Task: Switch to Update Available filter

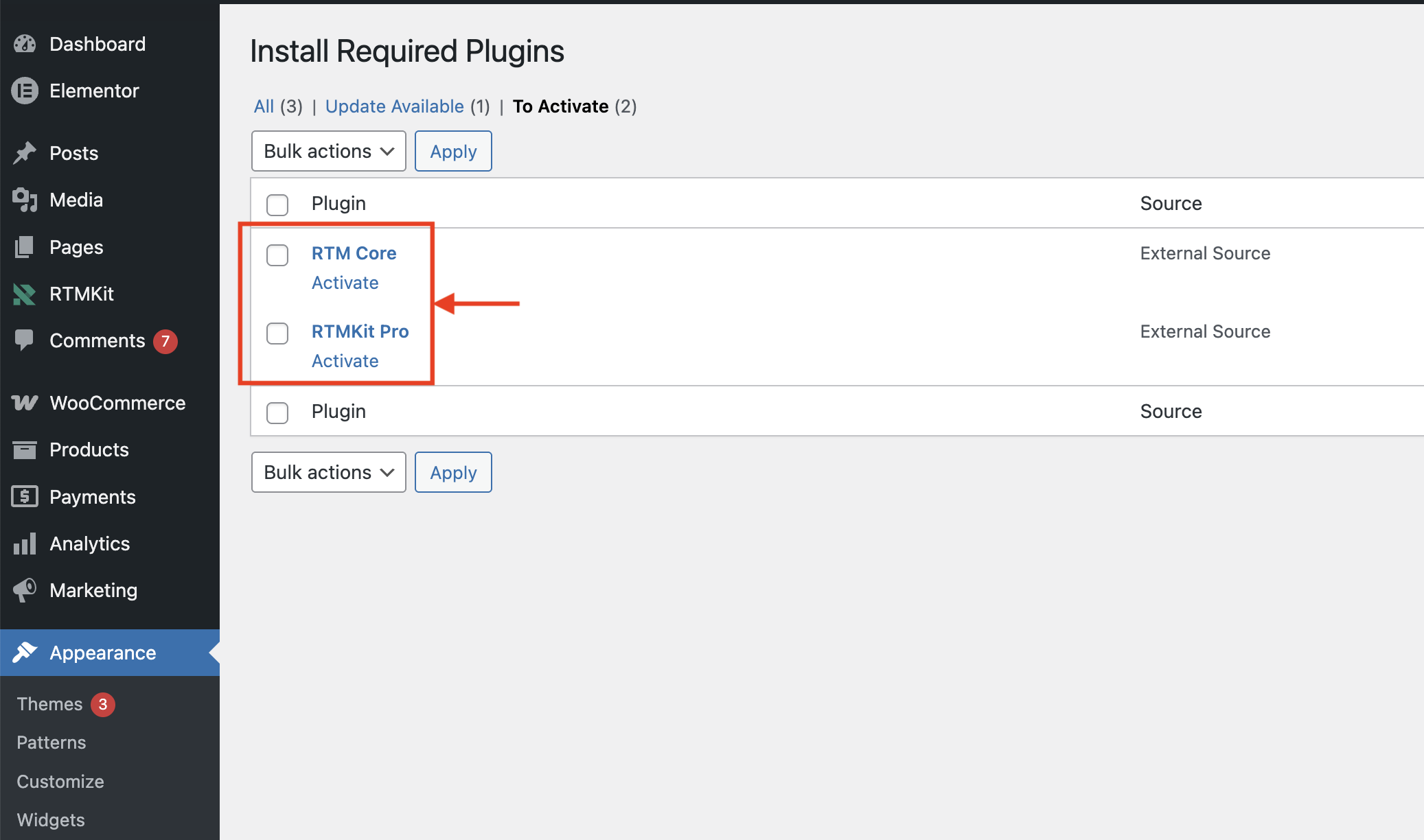Action: 394,106
